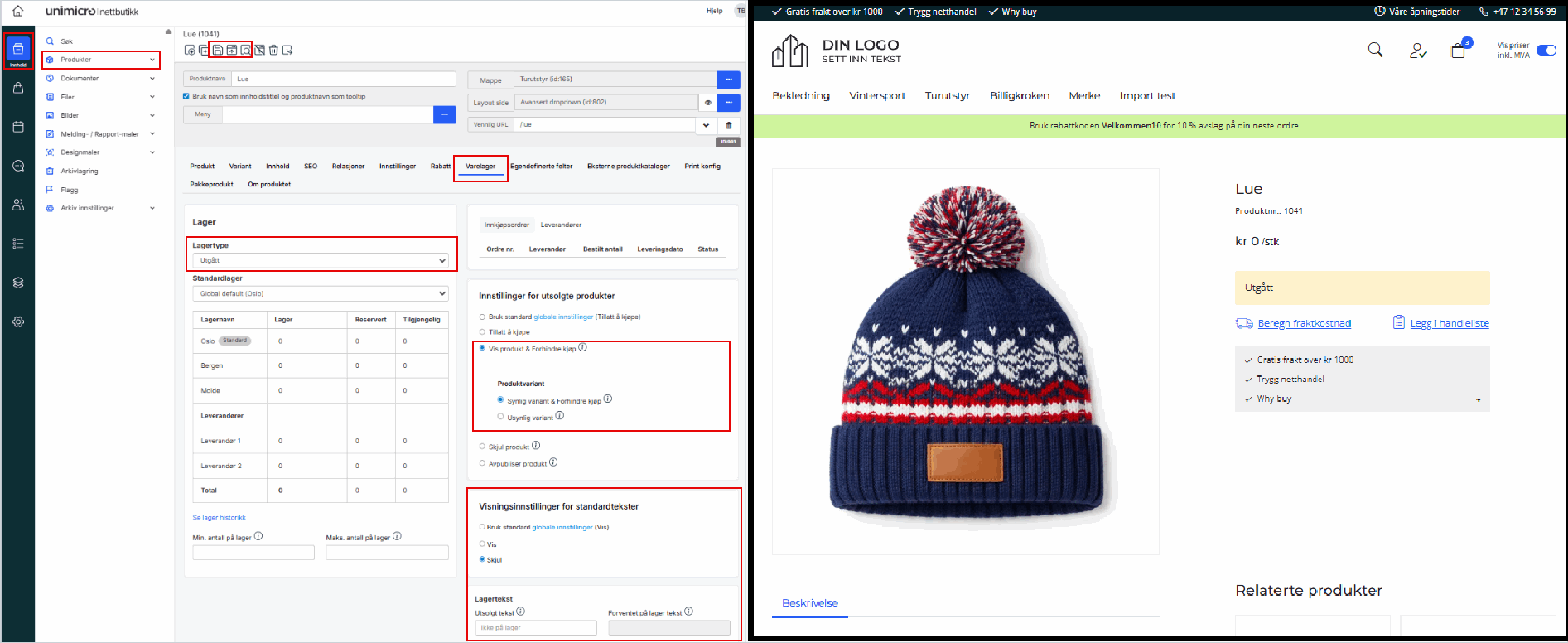
Task: Open the calendar icon in left sidebar
Action: point(18,127)
